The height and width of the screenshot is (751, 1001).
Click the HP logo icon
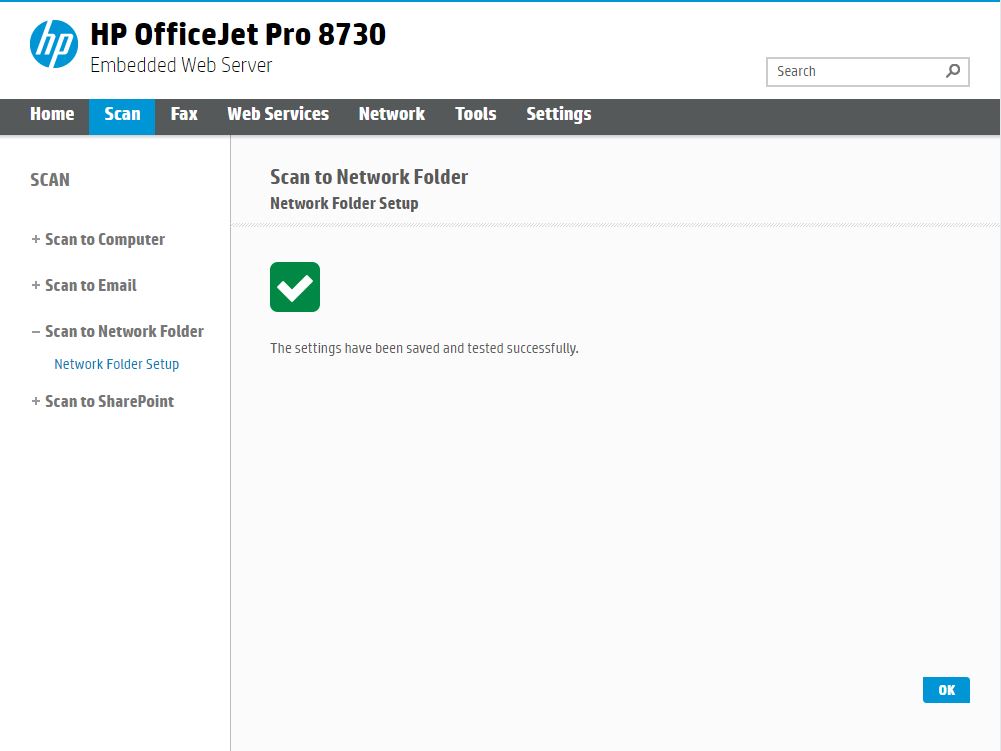pyautogui.click(x=54, y=44)
